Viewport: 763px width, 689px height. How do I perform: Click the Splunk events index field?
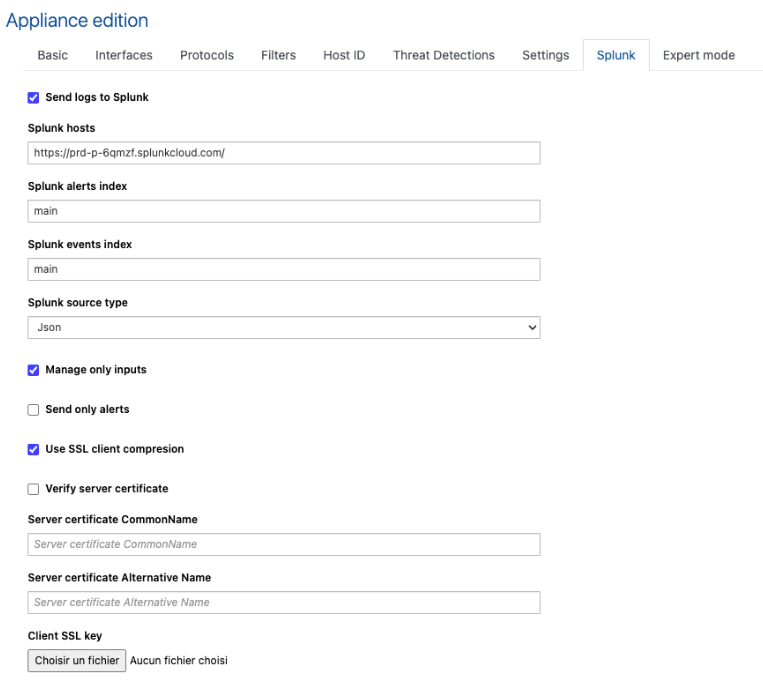tap(284, 269)
